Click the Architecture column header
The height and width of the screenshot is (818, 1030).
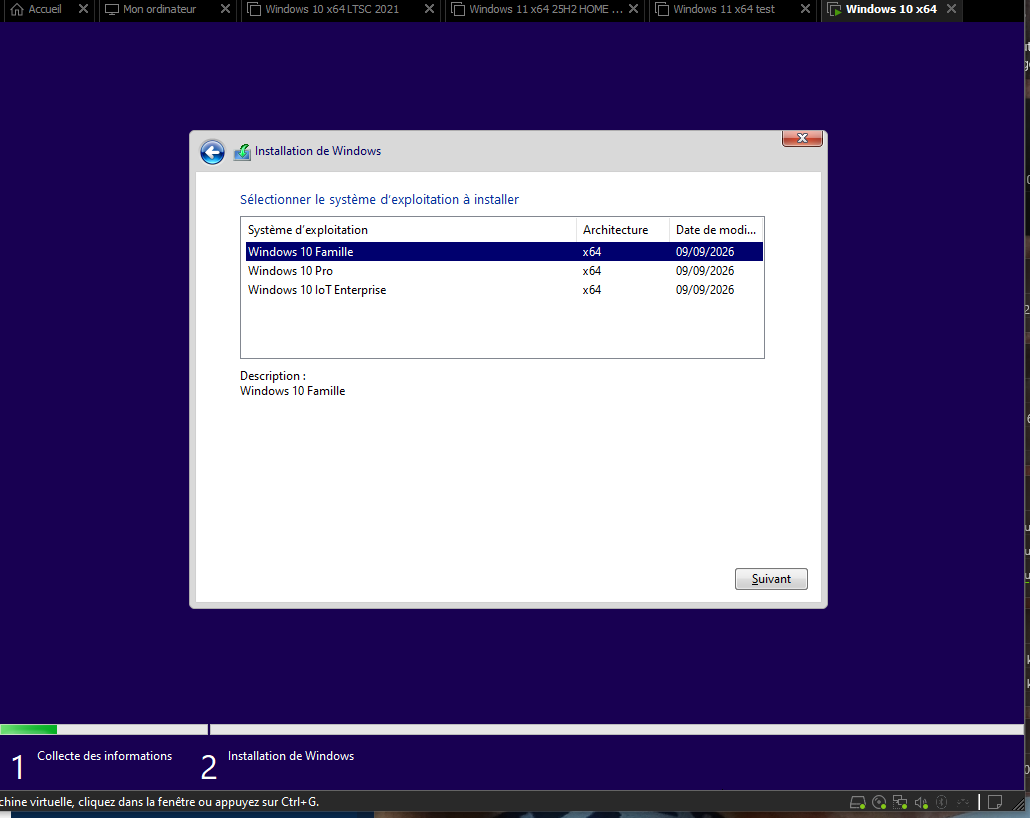pyautogui.click(x=623, y=230)
